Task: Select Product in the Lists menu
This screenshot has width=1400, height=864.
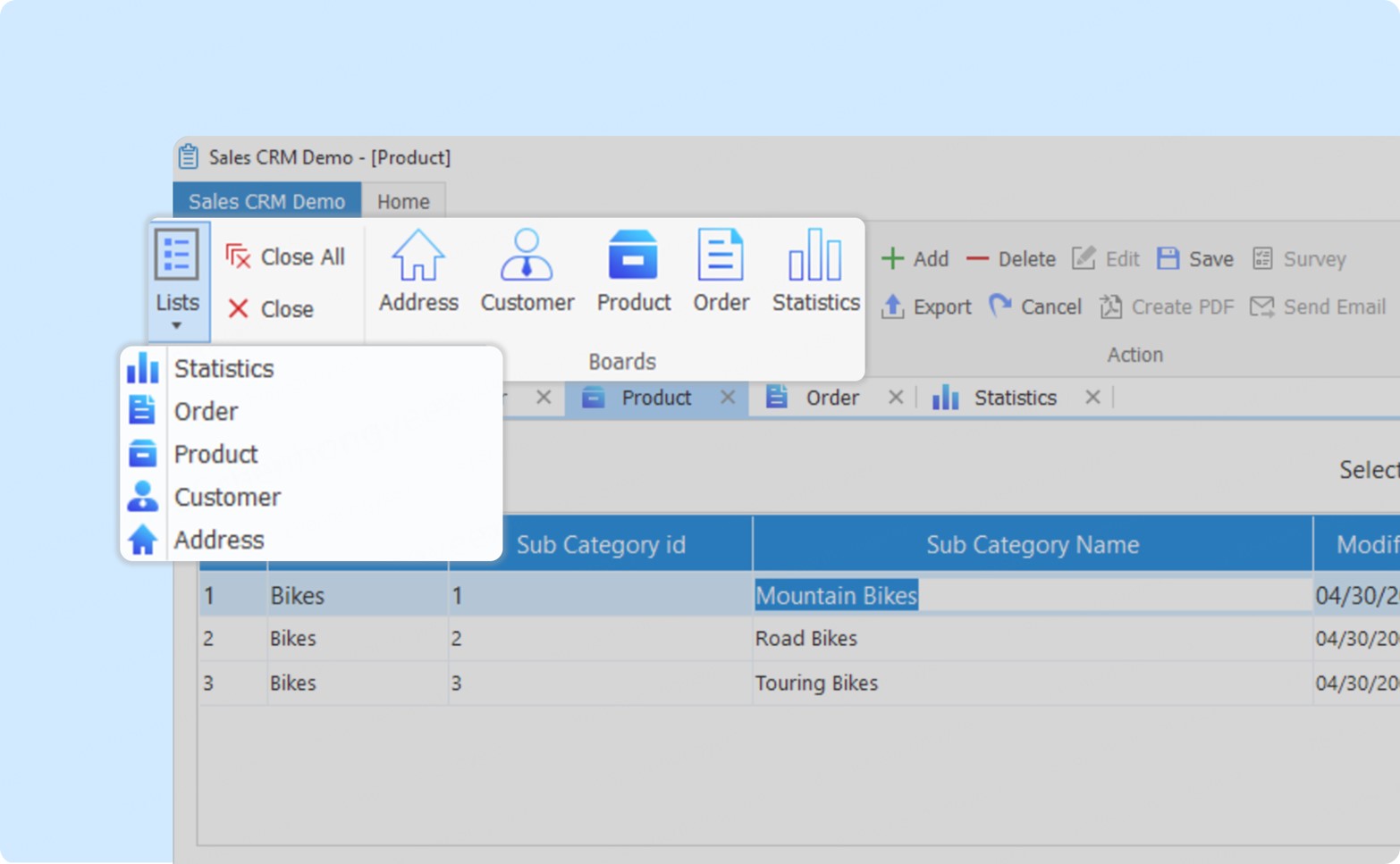Action: [x=311, y=454]
